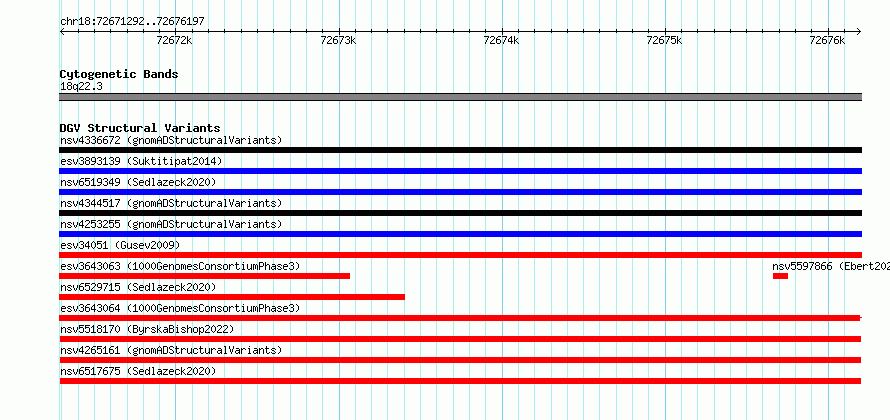Click the small red bar under nsv5597866
Viewport: 890px width, 420px height.
coord(780,276)
